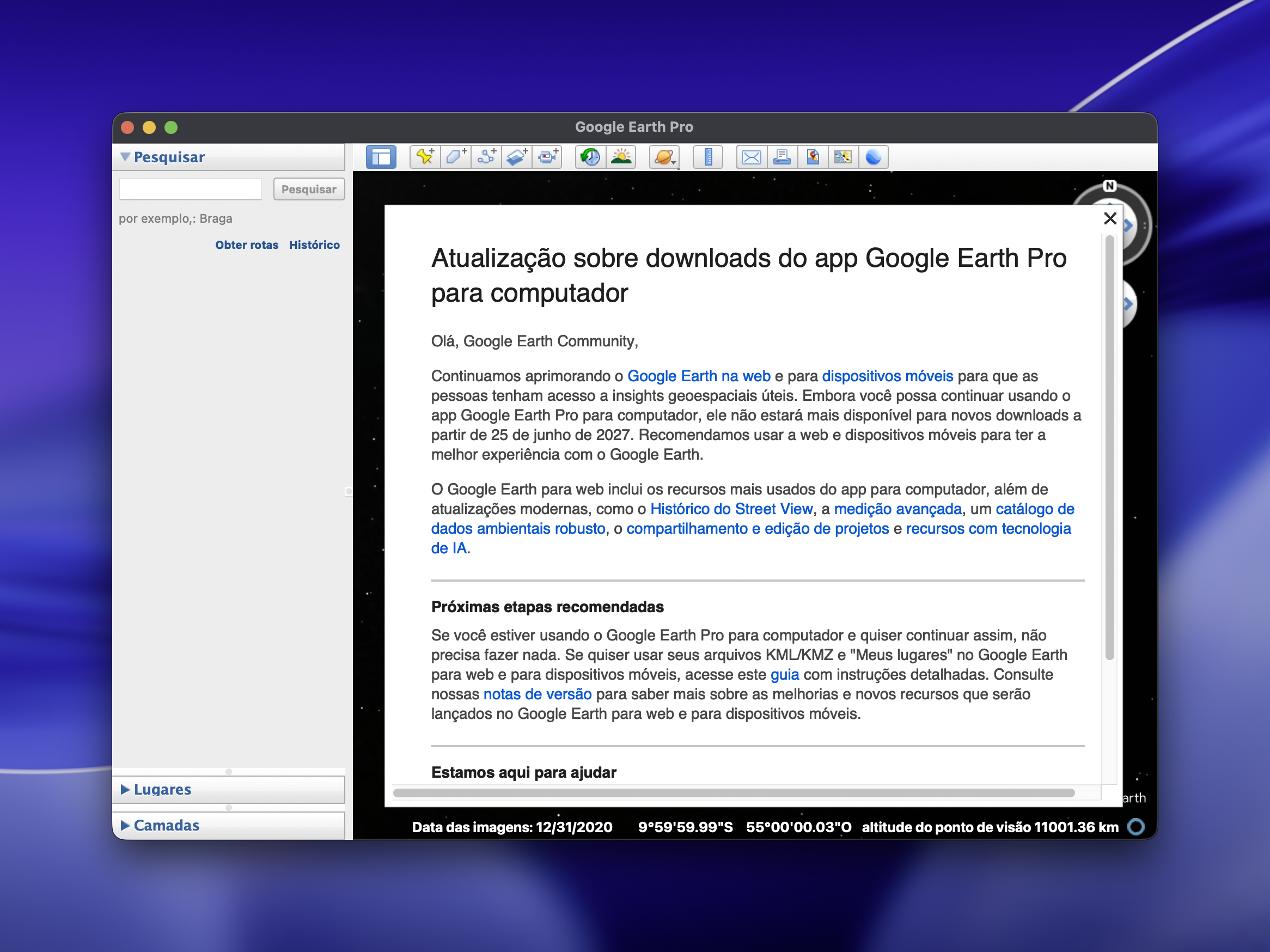
Task: Click the compass North N marker
Action: pyautogui.click(x=1109, y=186)
